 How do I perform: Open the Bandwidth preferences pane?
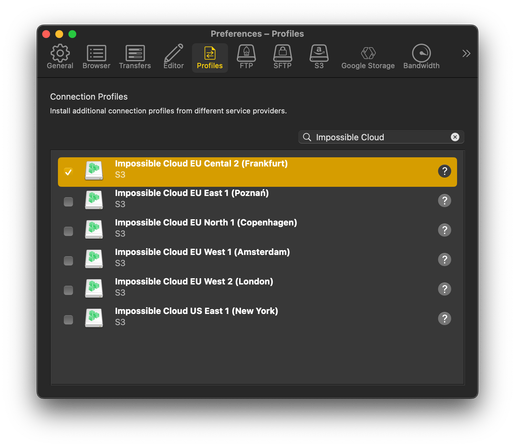(x=421, y=57)
